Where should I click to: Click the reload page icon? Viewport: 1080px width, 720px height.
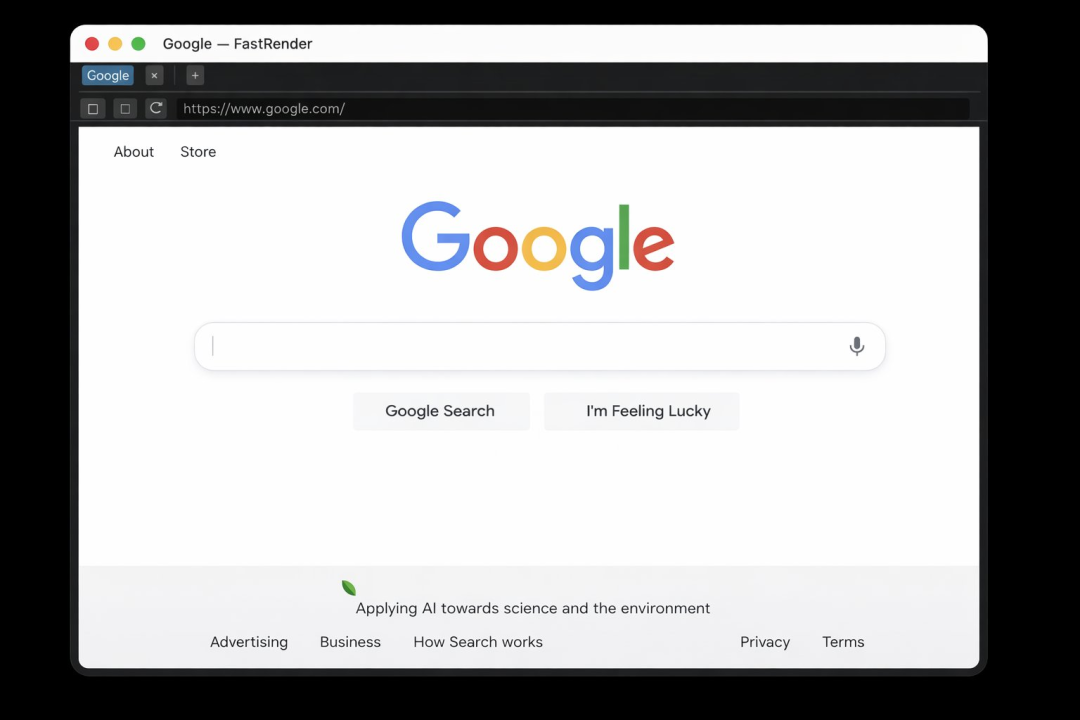[156, 108]
